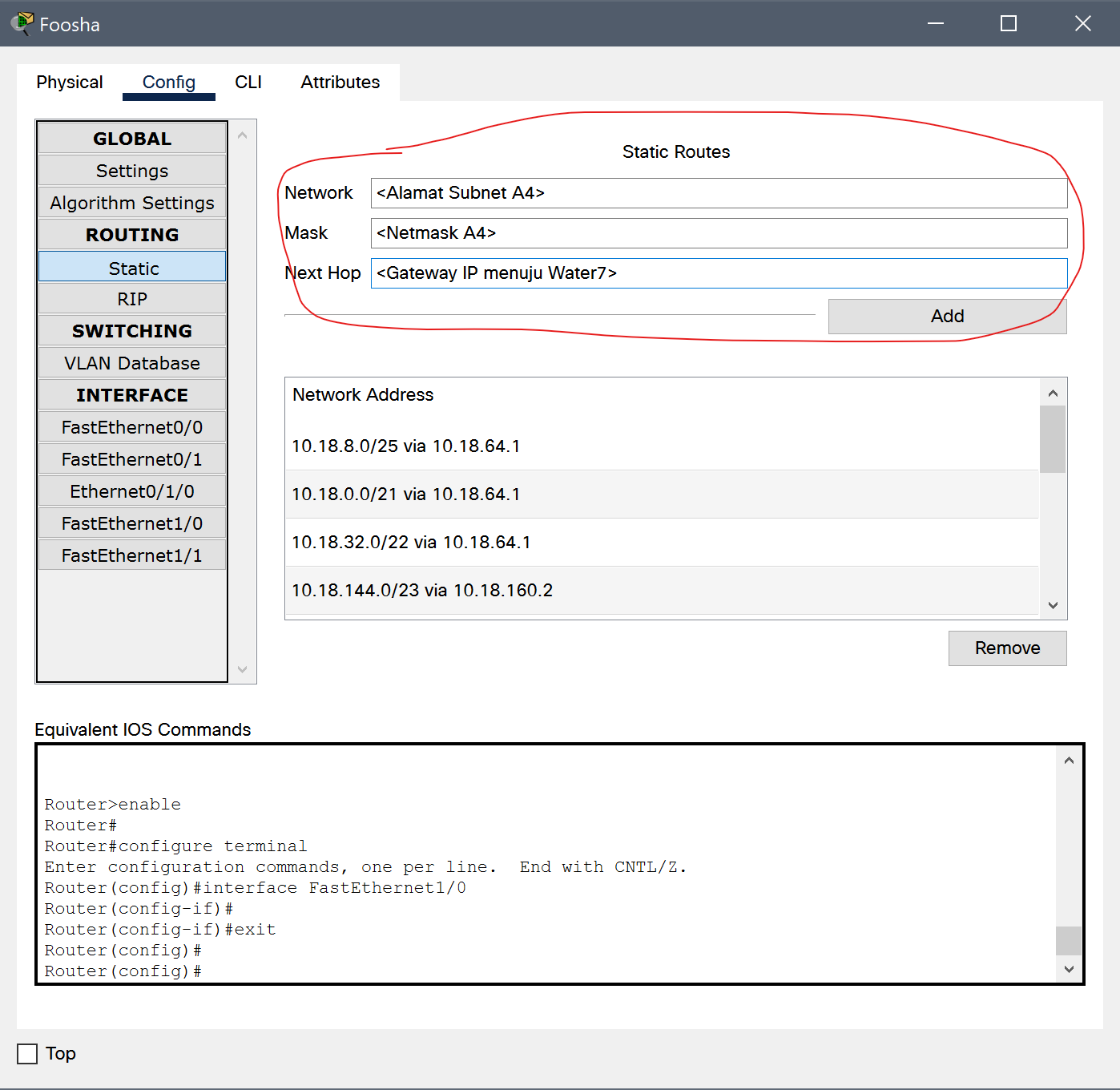The height and width of the screenshot is (1090, 1120).
Task: Click the SWITCHING section header
Action: (x=132, y=330)
